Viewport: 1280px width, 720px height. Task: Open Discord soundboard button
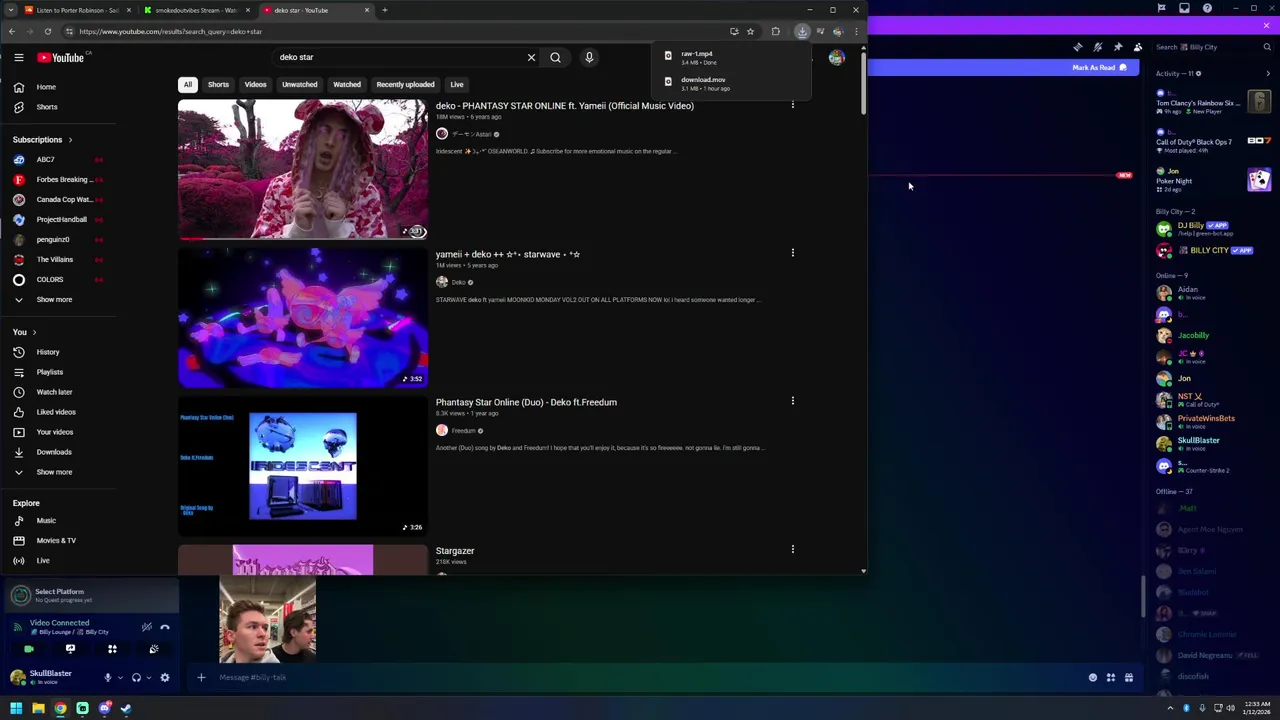pos(154,649)
